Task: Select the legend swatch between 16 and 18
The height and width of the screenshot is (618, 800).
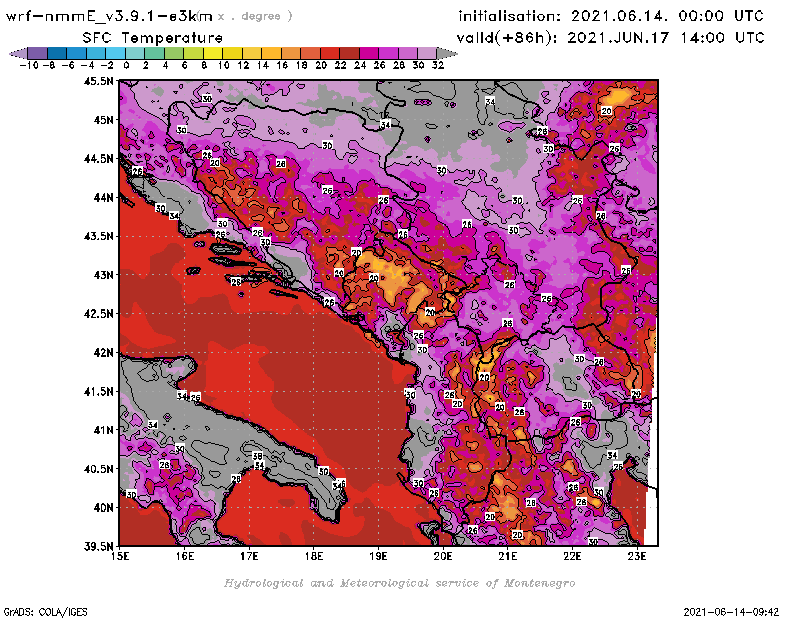Action: (291, 53)
